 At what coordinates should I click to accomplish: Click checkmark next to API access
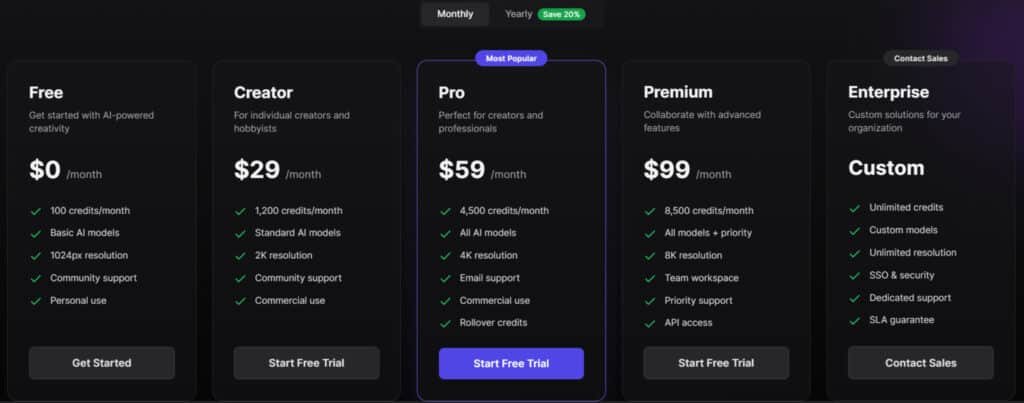[650, 322]
